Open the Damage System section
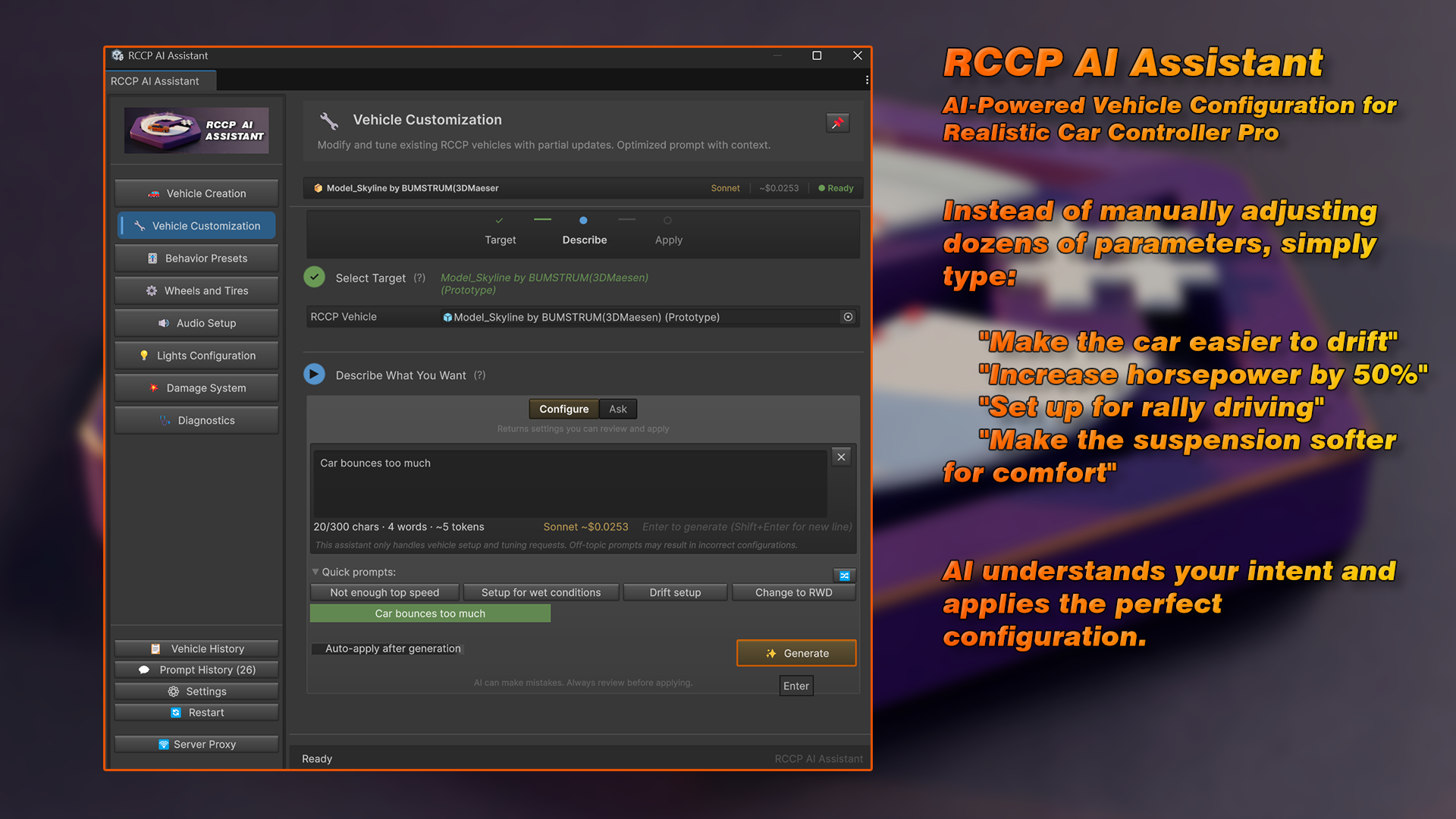This screenshot has width=1456, height=819. pyautogui.click(x=196, y=388)
